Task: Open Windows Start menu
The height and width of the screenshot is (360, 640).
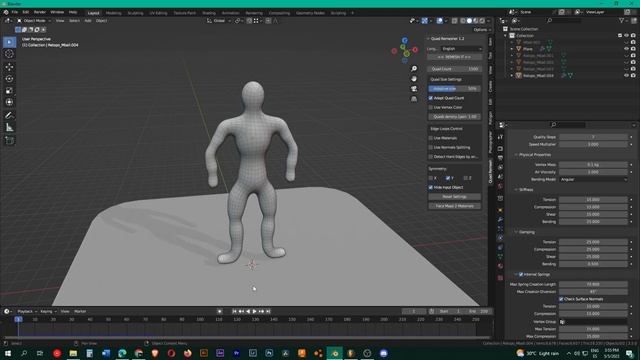Action: pos(7,353)
